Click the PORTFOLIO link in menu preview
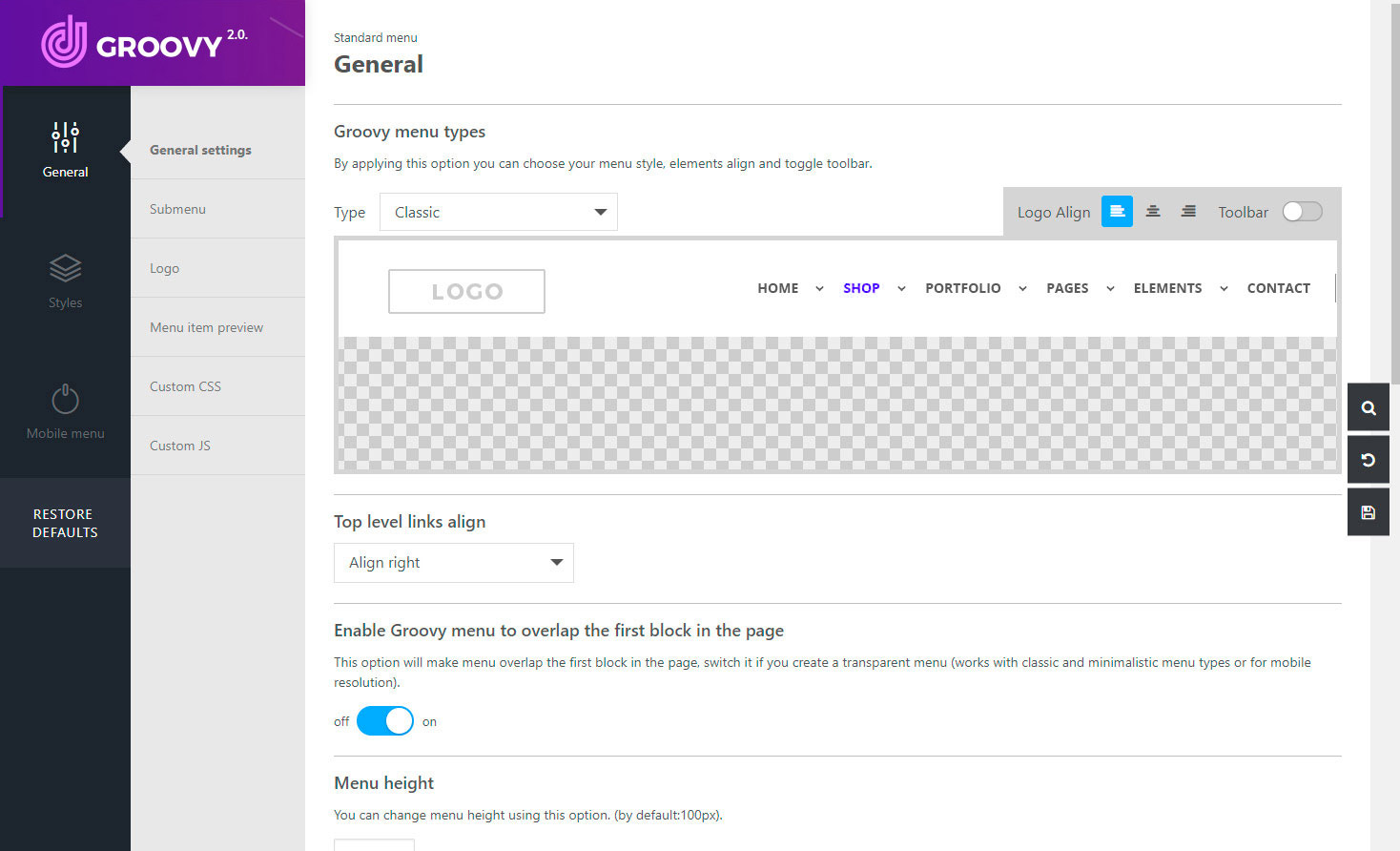 tap(962, 288)
